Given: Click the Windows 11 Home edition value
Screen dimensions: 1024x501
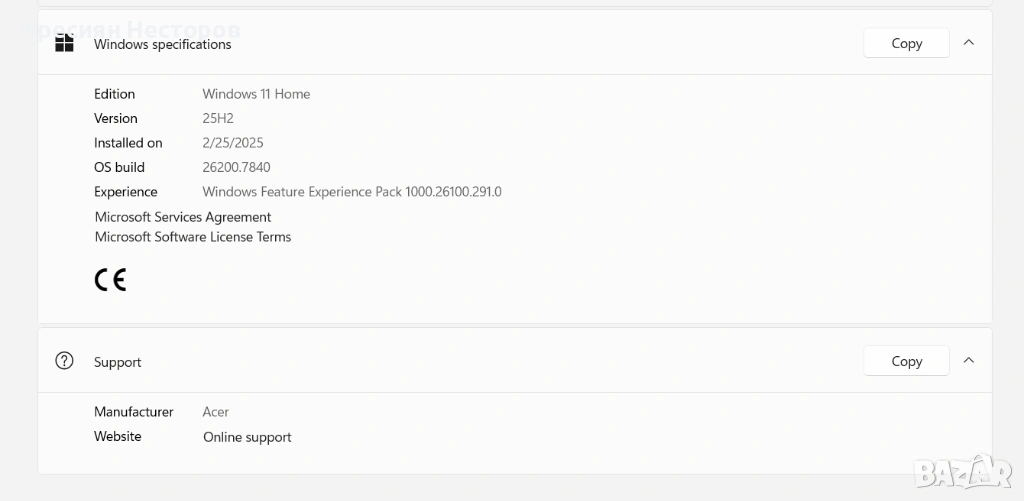Looking at the screenshot, I should point(256,94).
